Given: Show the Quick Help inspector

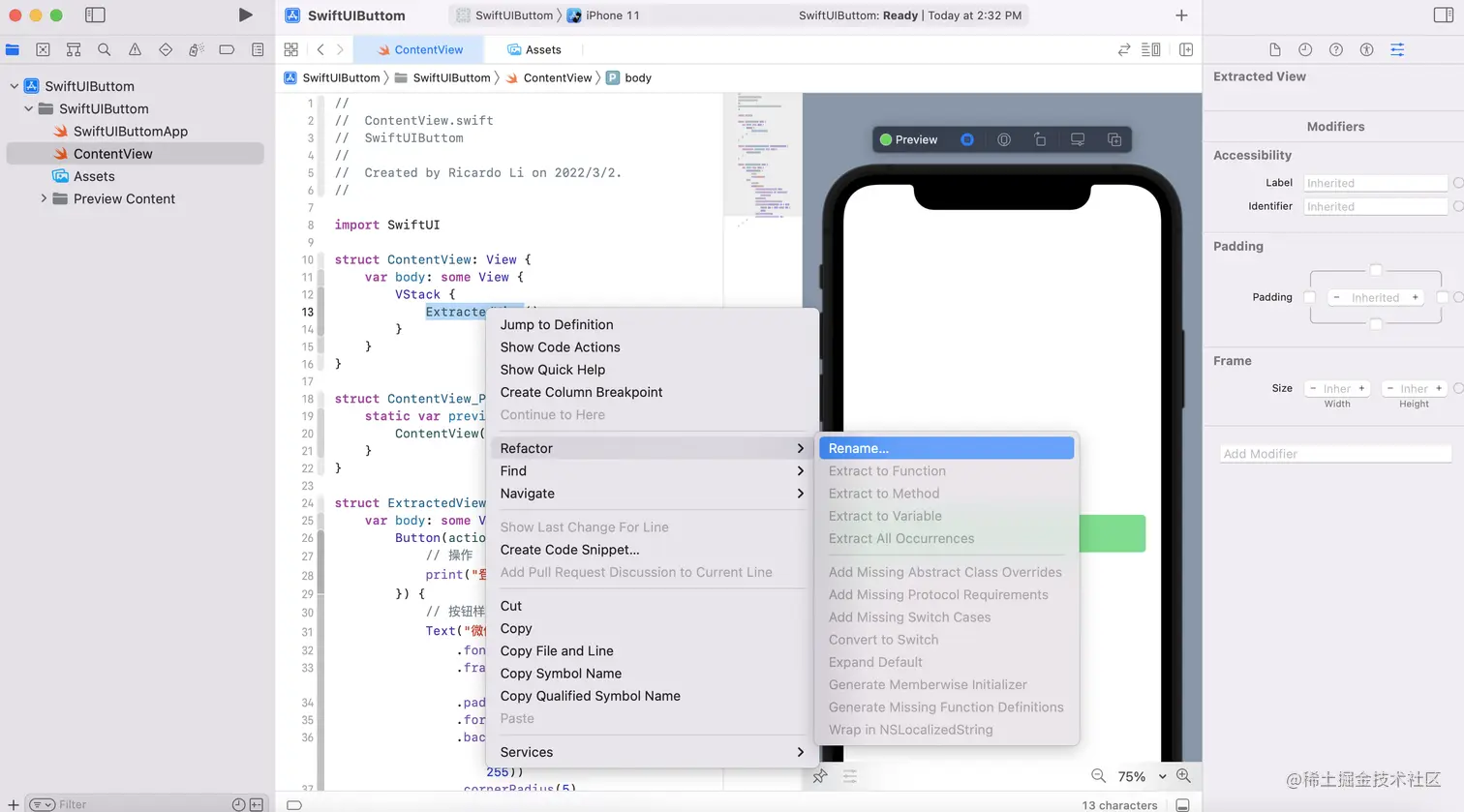Looking at the screenshot, I should [1335, 49].
